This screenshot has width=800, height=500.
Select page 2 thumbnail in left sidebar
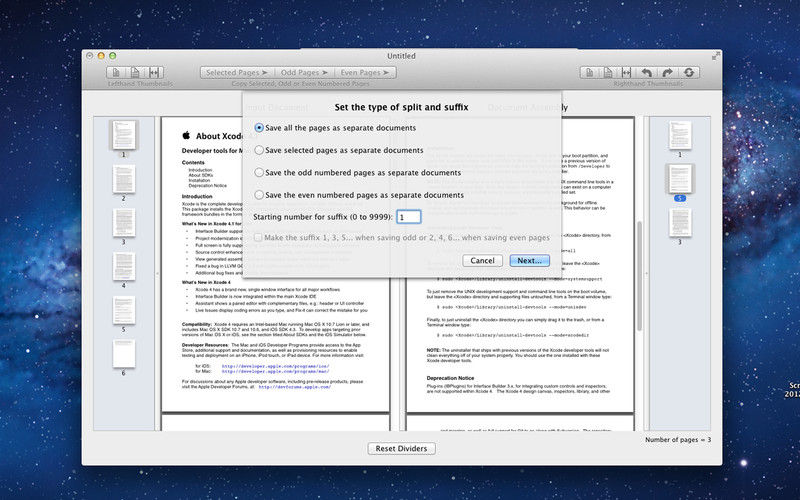(x=123, y=179)
